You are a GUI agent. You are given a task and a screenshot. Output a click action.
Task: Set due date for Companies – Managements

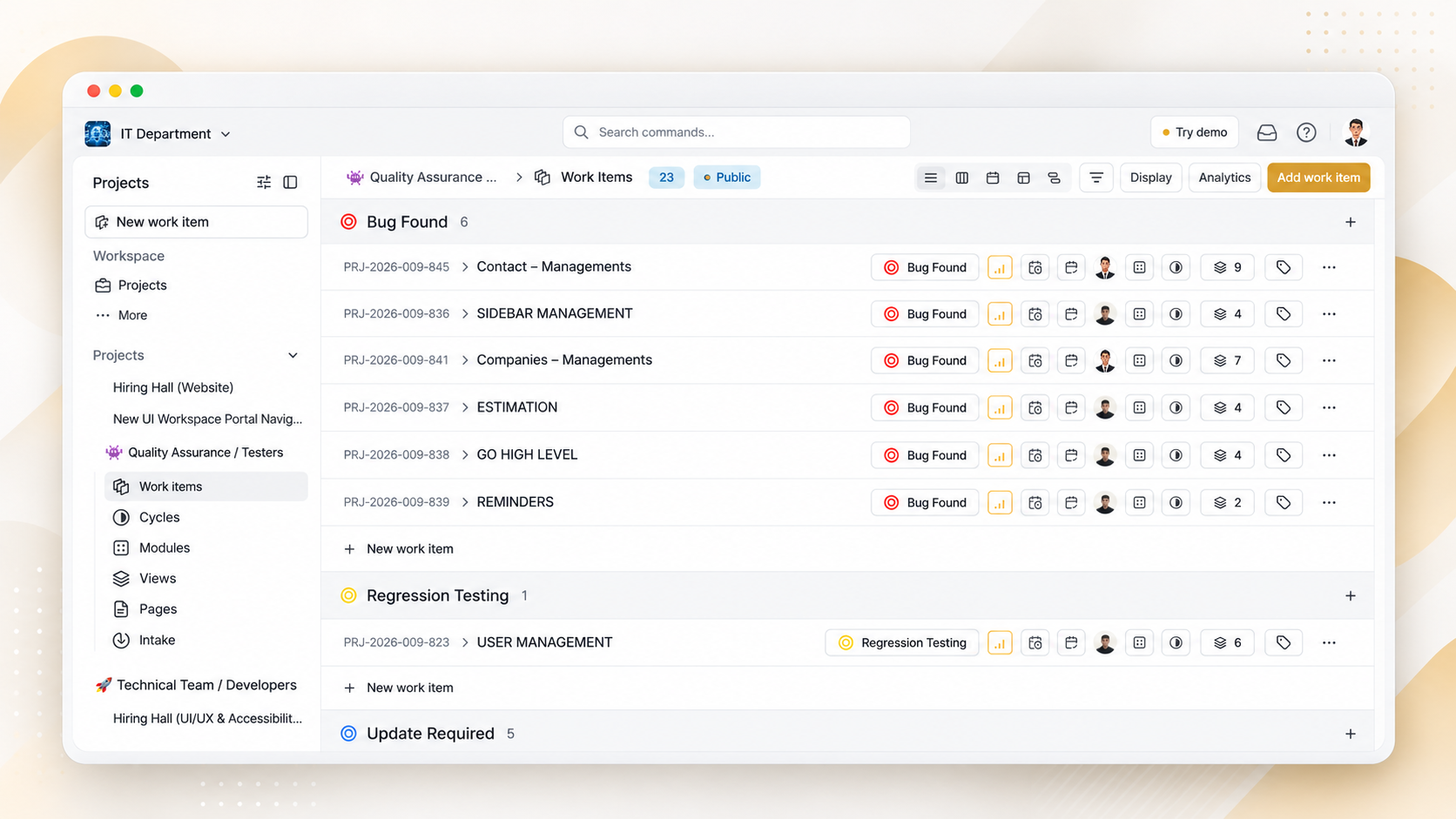1071,360
